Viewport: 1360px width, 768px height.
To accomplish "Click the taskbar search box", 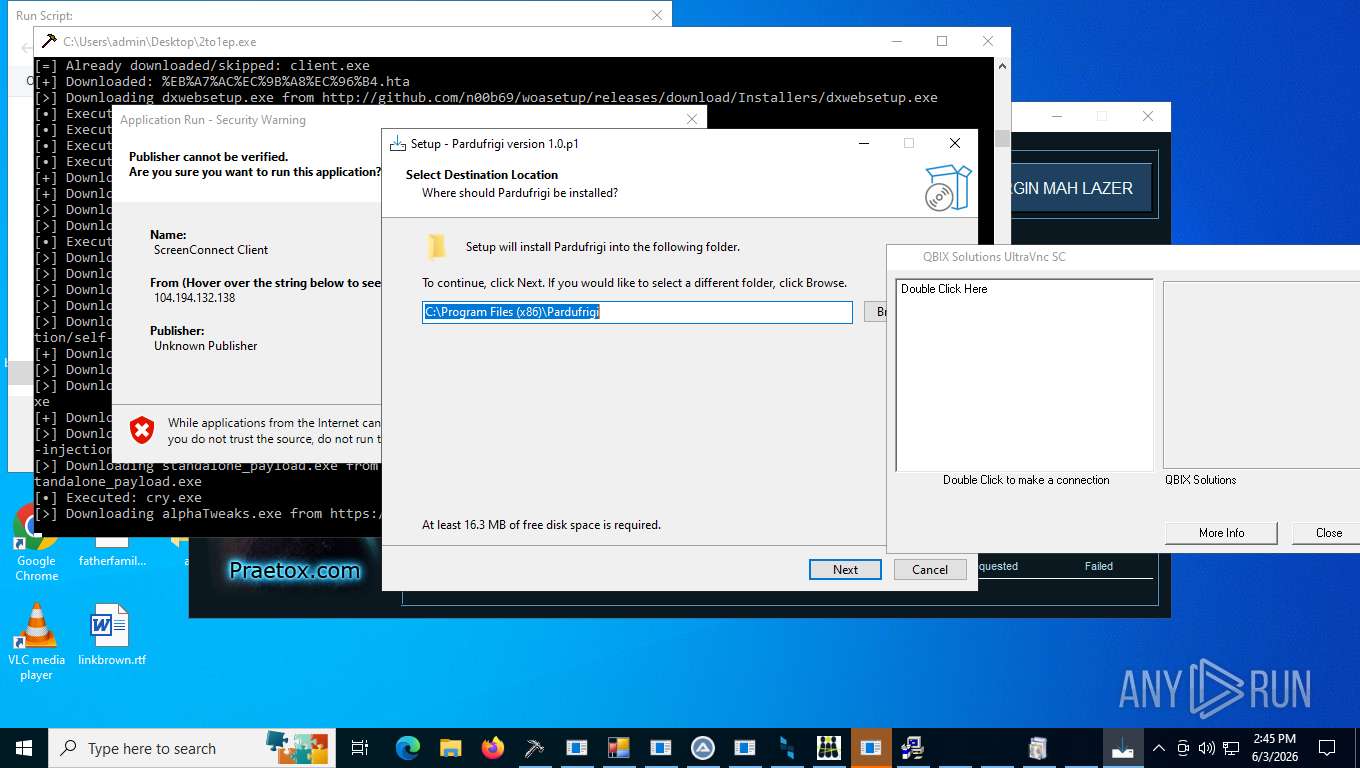I will [190, 748].
